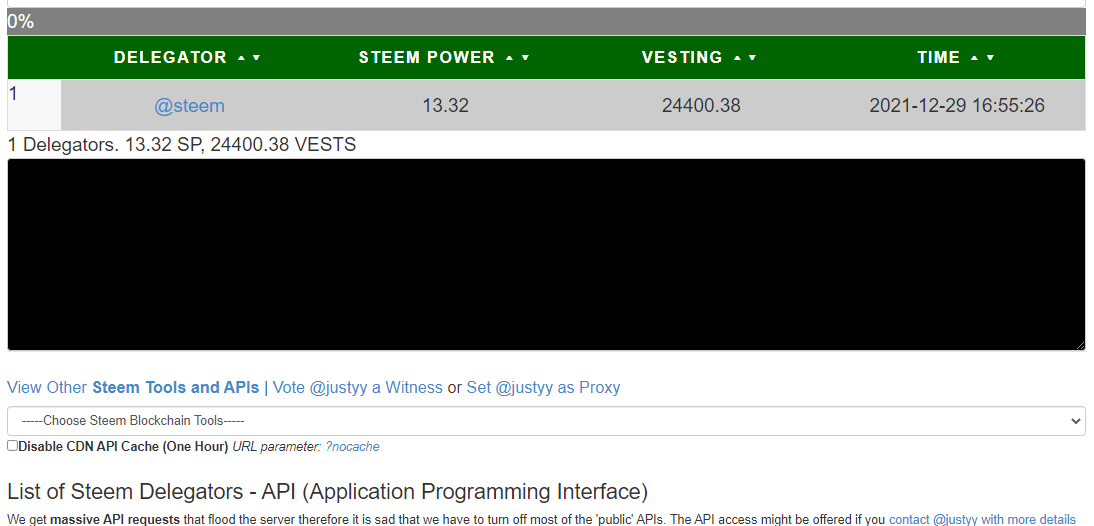1094x526 pixels.
Task: Sort Vesting column descending arrow
Action: click(x=752, y=58)
